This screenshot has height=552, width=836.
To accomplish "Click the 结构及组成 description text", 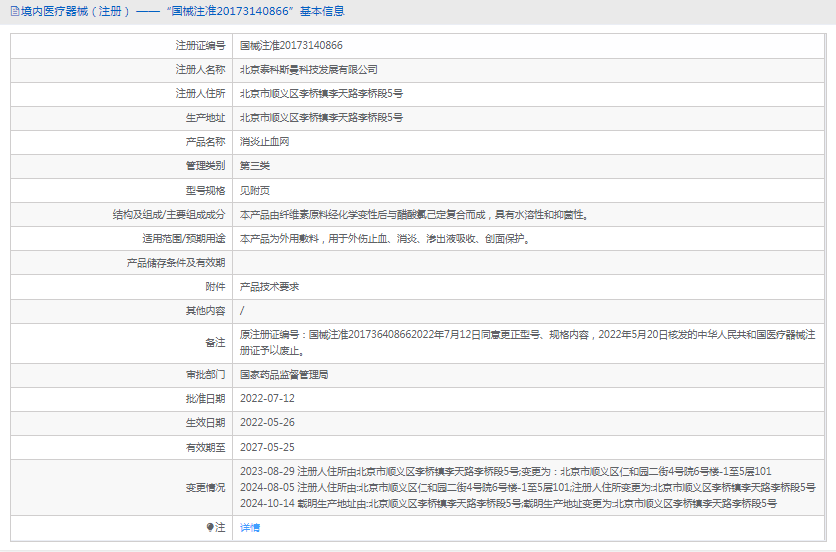I will click(414, 214).
